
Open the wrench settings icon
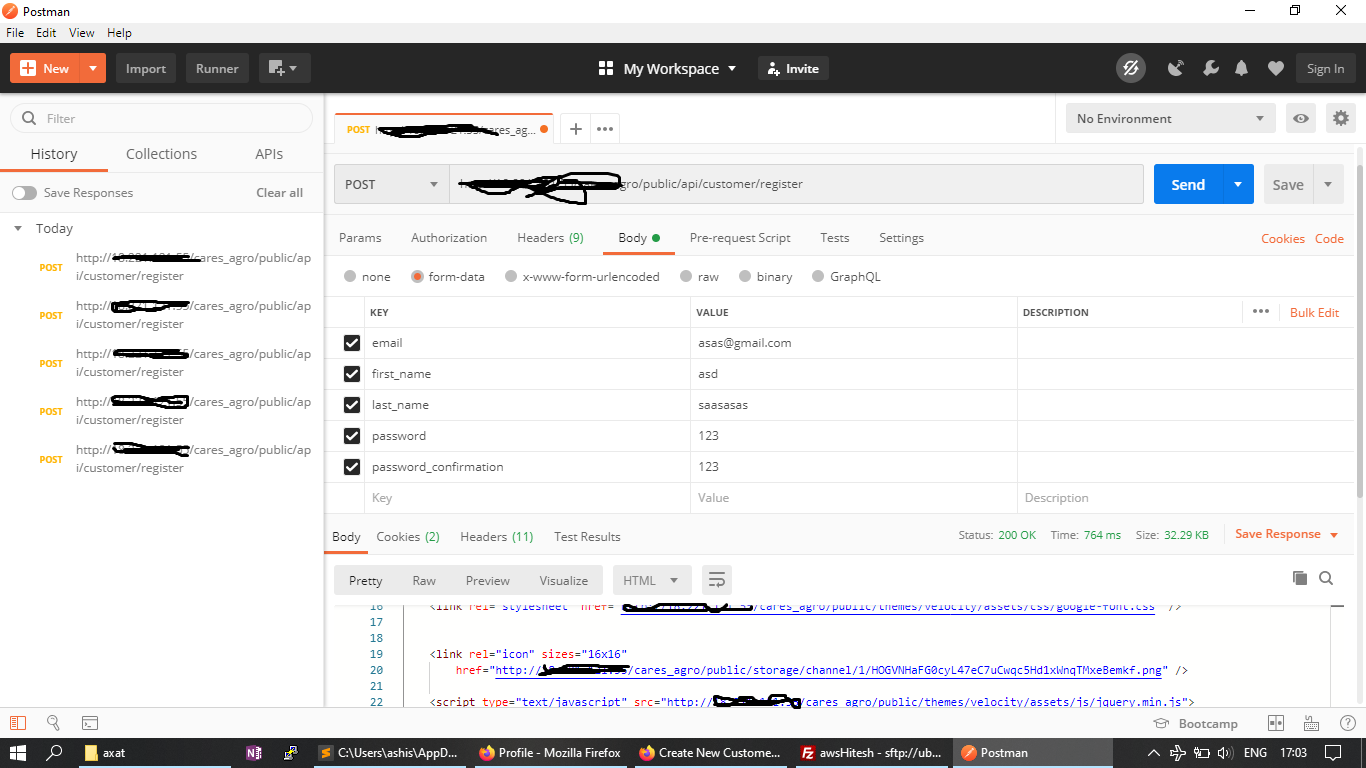(1210, 68)
